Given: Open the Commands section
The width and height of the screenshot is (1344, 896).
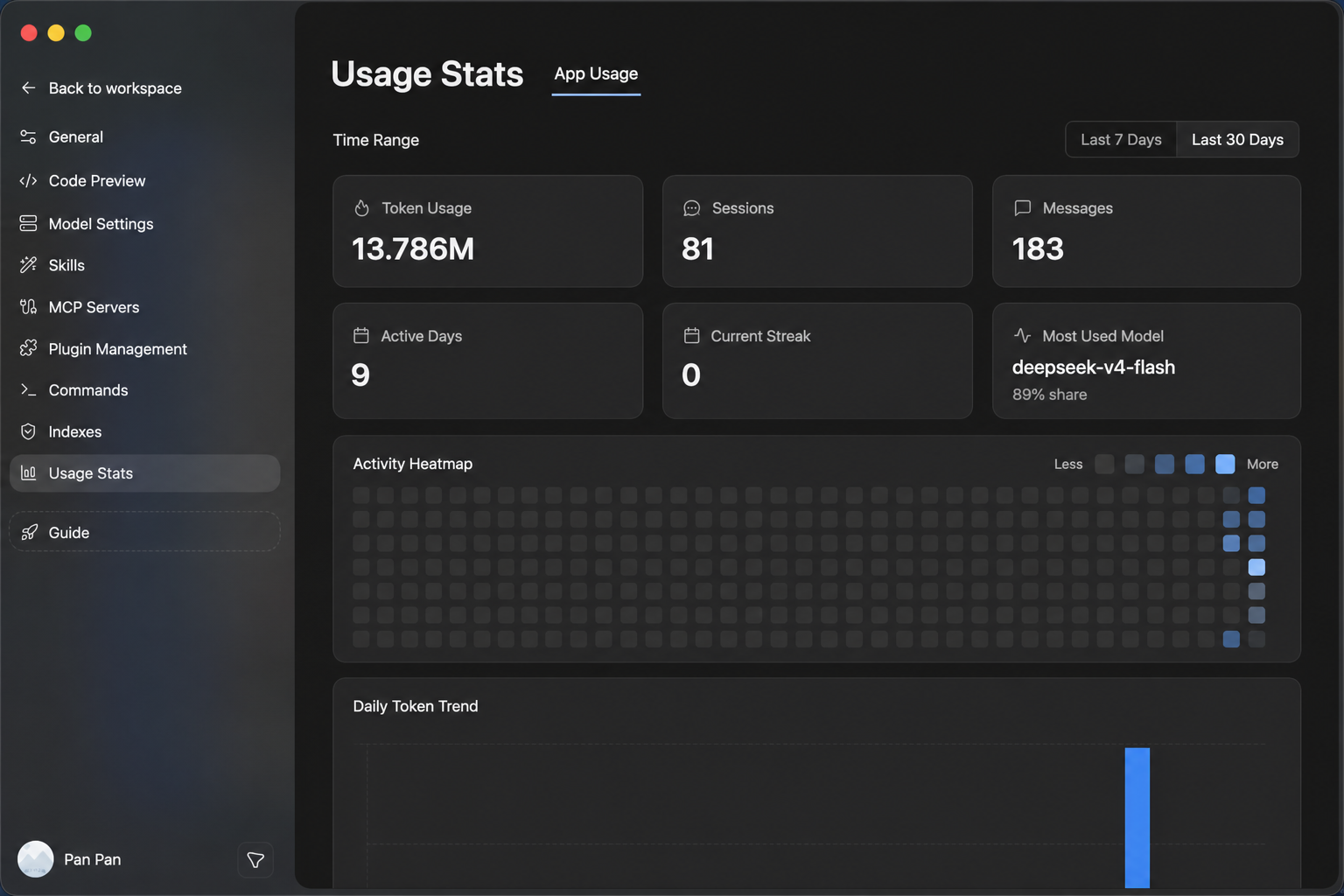Looking at the screenshot, I should (145, 390).
